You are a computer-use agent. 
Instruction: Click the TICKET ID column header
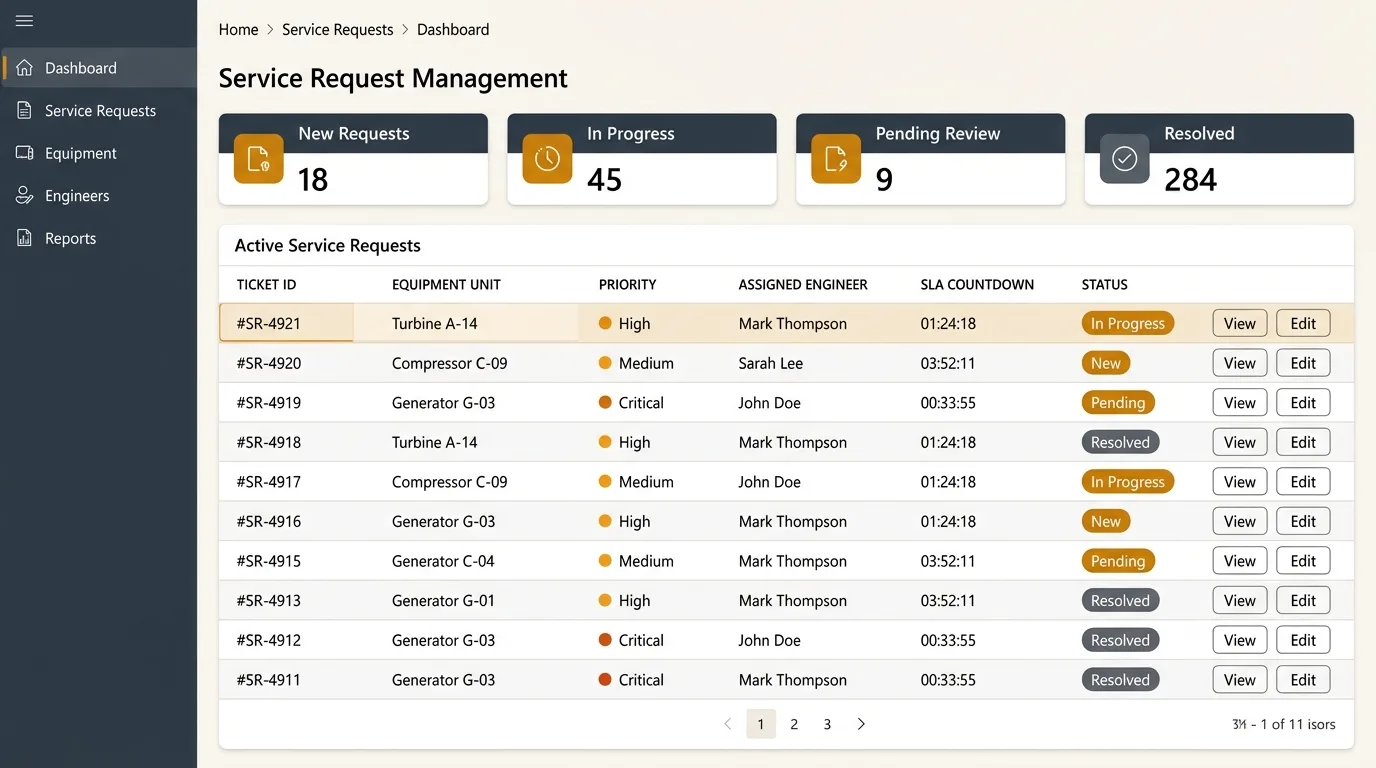pos(266,285)
